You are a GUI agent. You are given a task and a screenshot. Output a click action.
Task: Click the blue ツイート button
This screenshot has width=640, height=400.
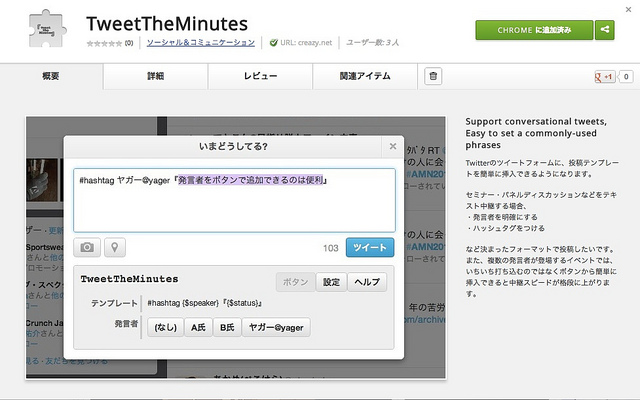tap(370, 247)
